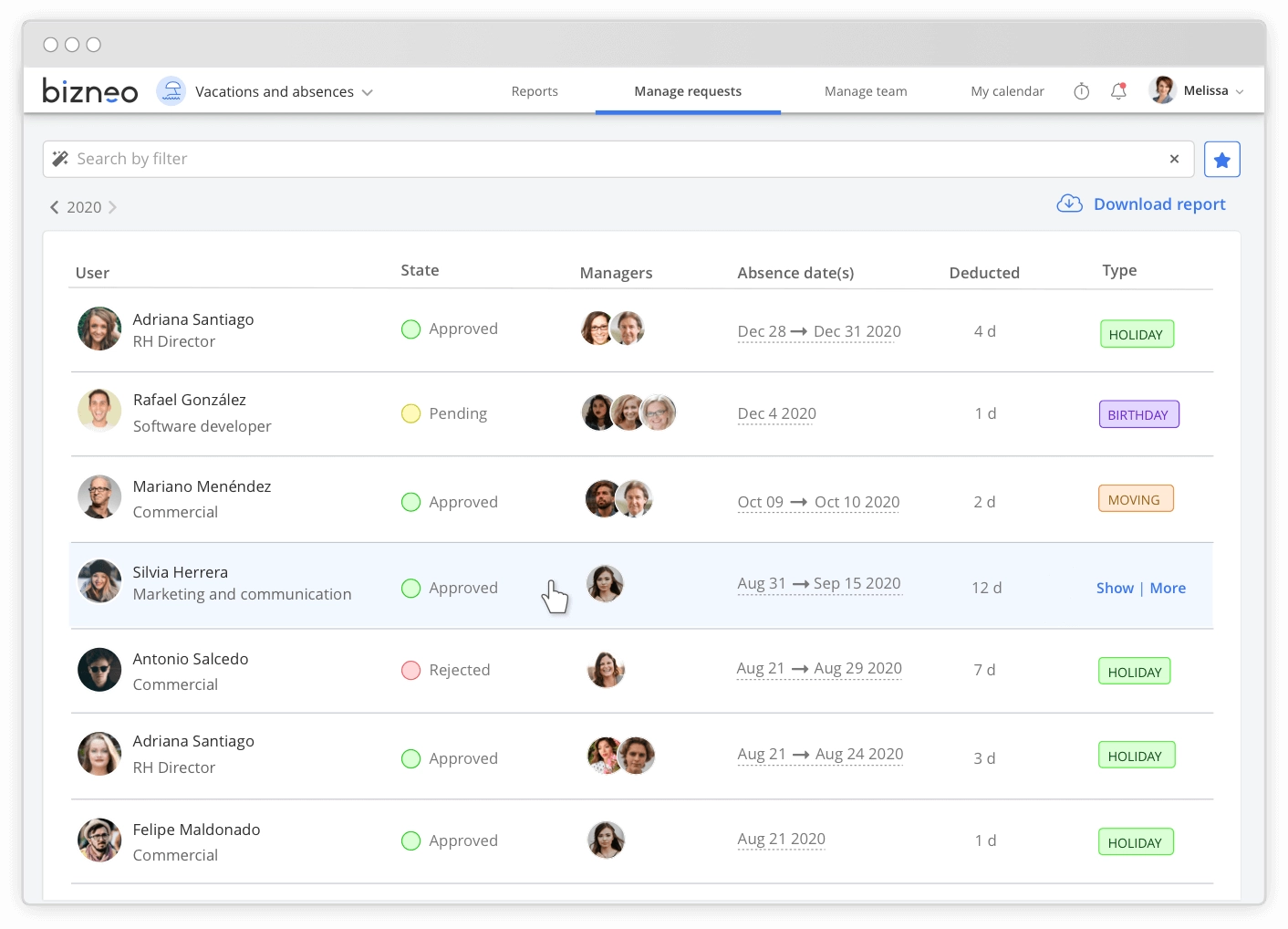
Task: Click the Deducted column header
Action: pyautogui.click(x=984, y=273)
